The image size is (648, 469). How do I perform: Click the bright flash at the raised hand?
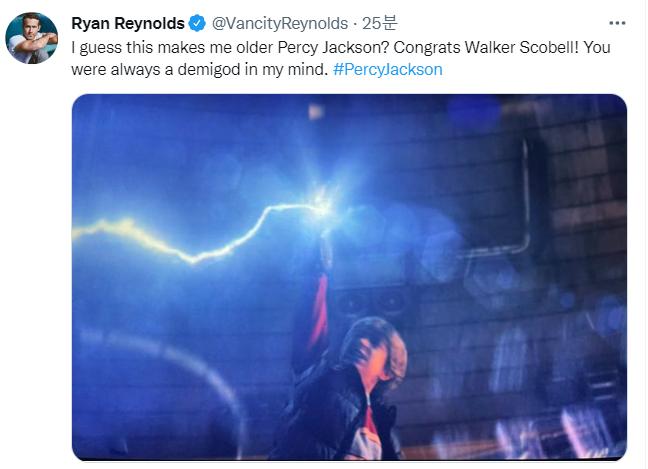click(x=321, y=205)
